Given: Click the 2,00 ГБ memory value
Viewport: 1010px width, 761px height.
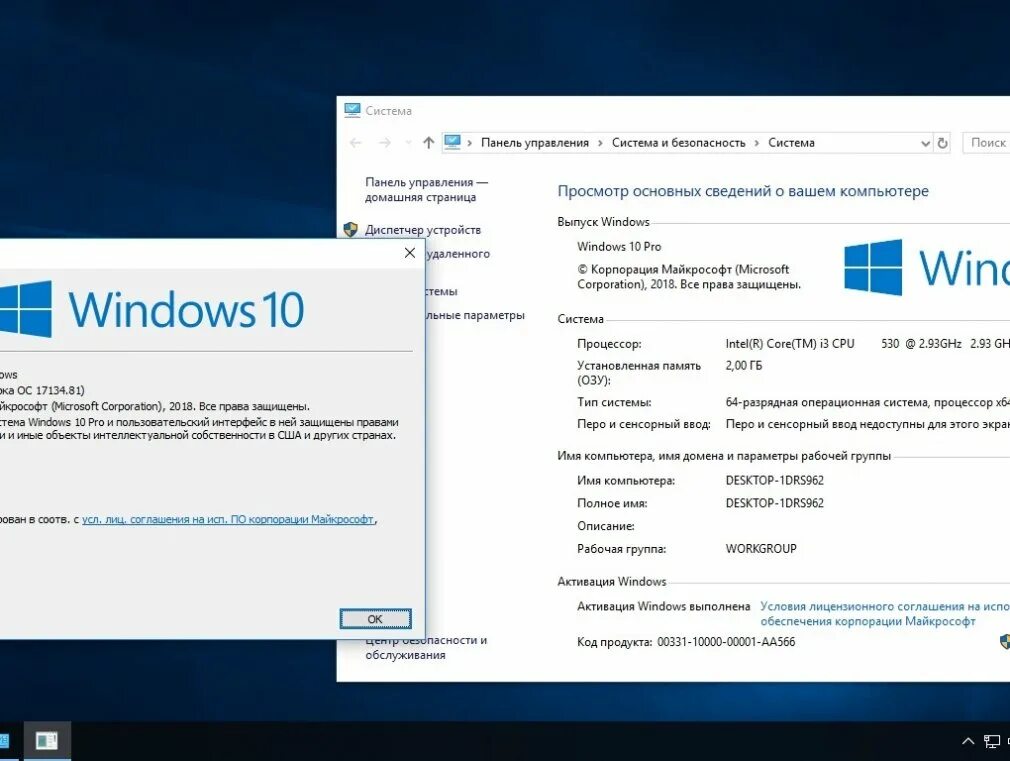Looking at the screenshot, I should (743, 366).
